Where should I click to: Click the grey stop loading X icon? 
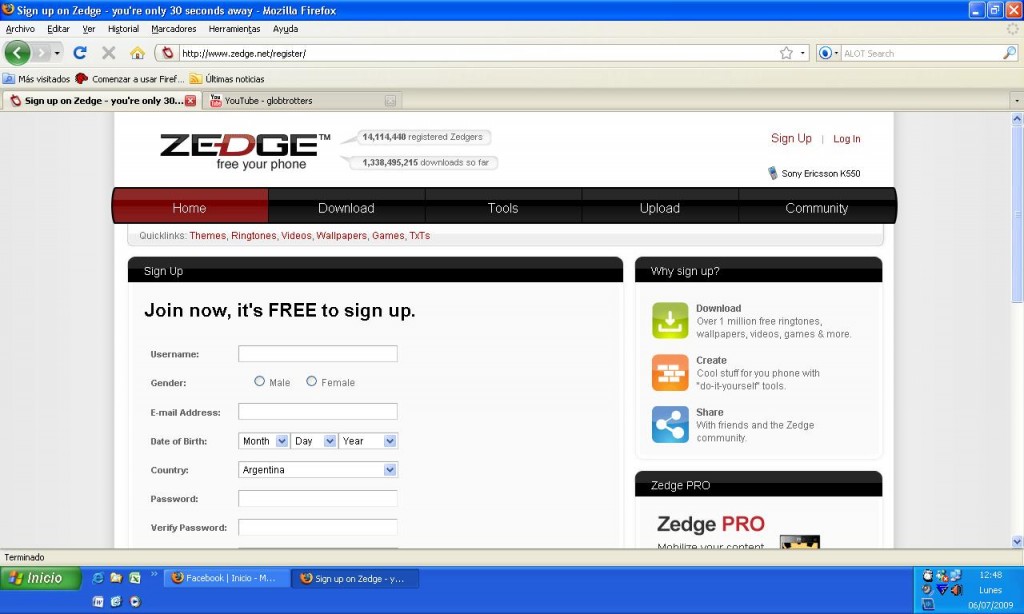click(108, 53)
